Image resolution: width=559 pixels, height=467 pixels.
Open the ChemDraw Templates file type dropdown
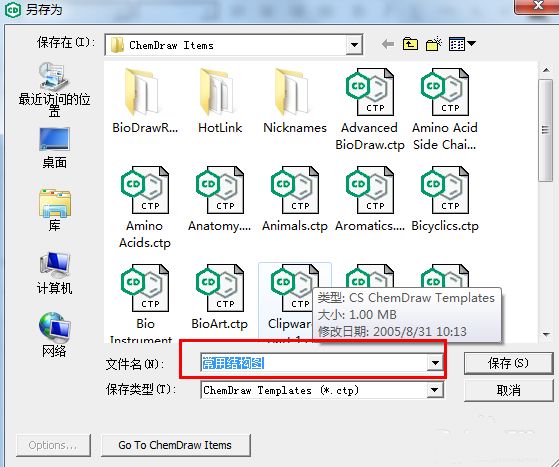435,390
